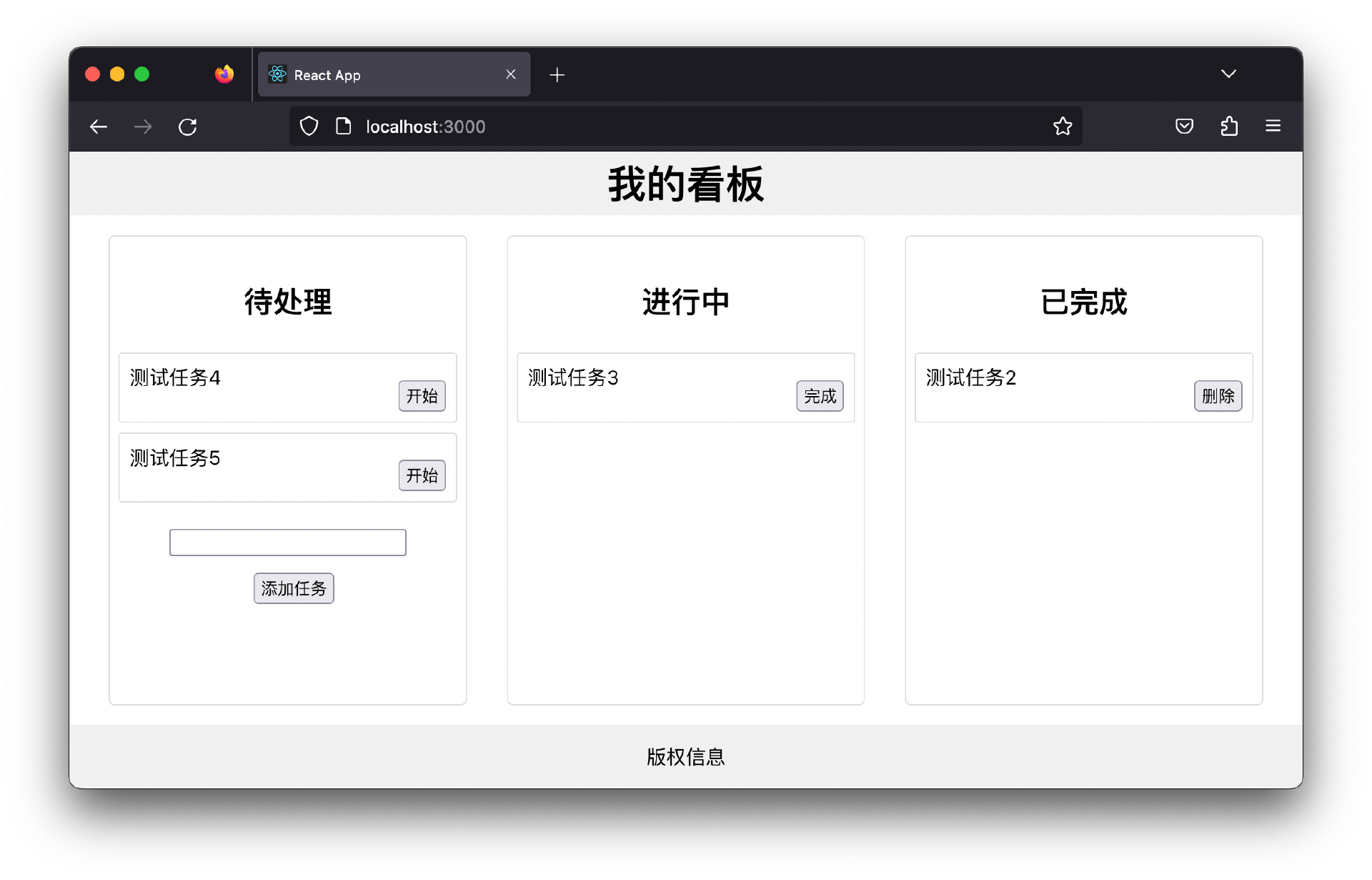
Task: Click the forward navigation arrow
Action: 143,127
